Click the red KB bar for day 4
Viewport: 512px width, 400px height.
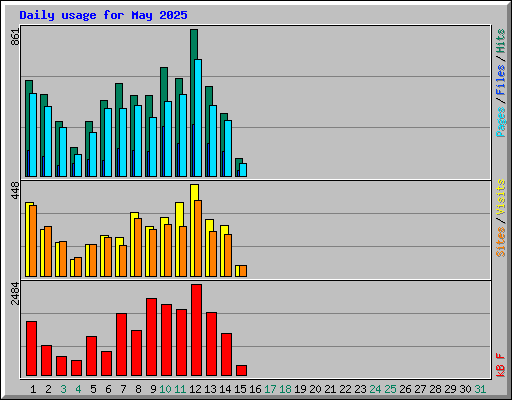click(x=76, y=368)
